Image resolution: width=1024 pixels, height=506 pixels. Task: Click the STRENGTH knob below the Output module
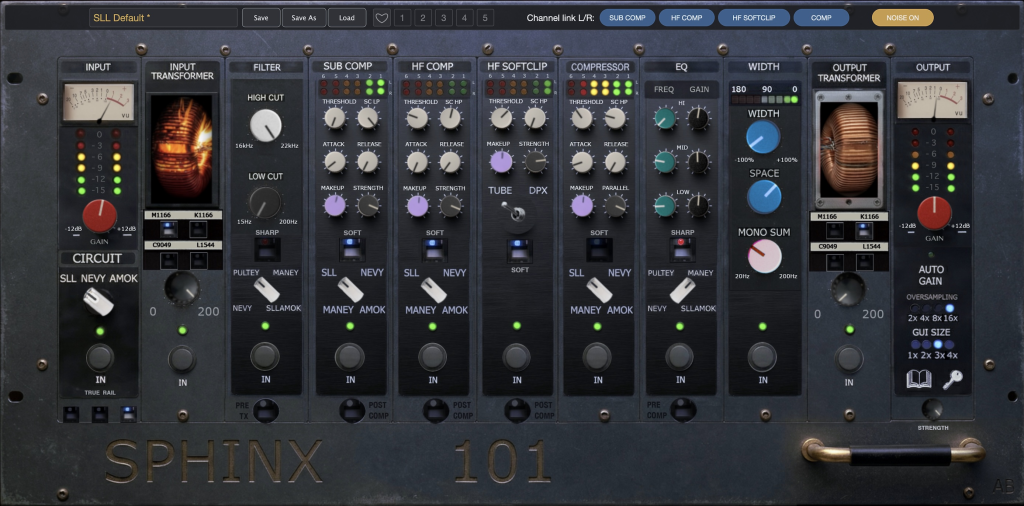coord(933,409)
